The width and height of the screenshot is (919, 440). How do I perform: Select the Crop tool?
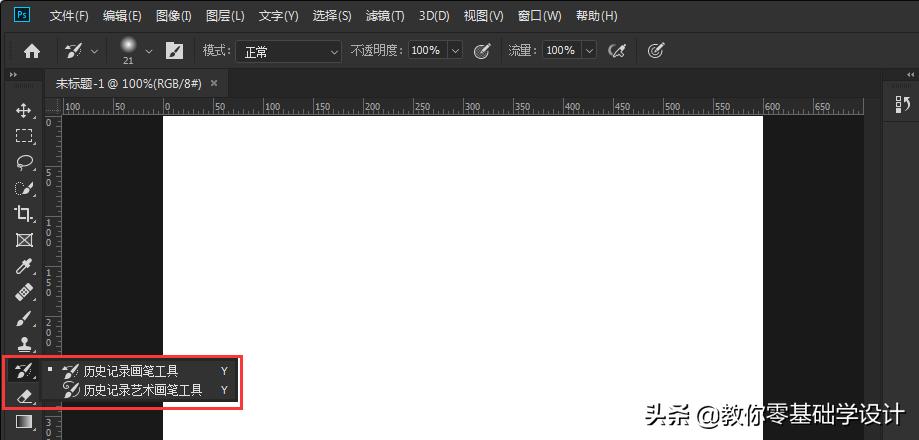pyautogui.click(x=23, y=214)
